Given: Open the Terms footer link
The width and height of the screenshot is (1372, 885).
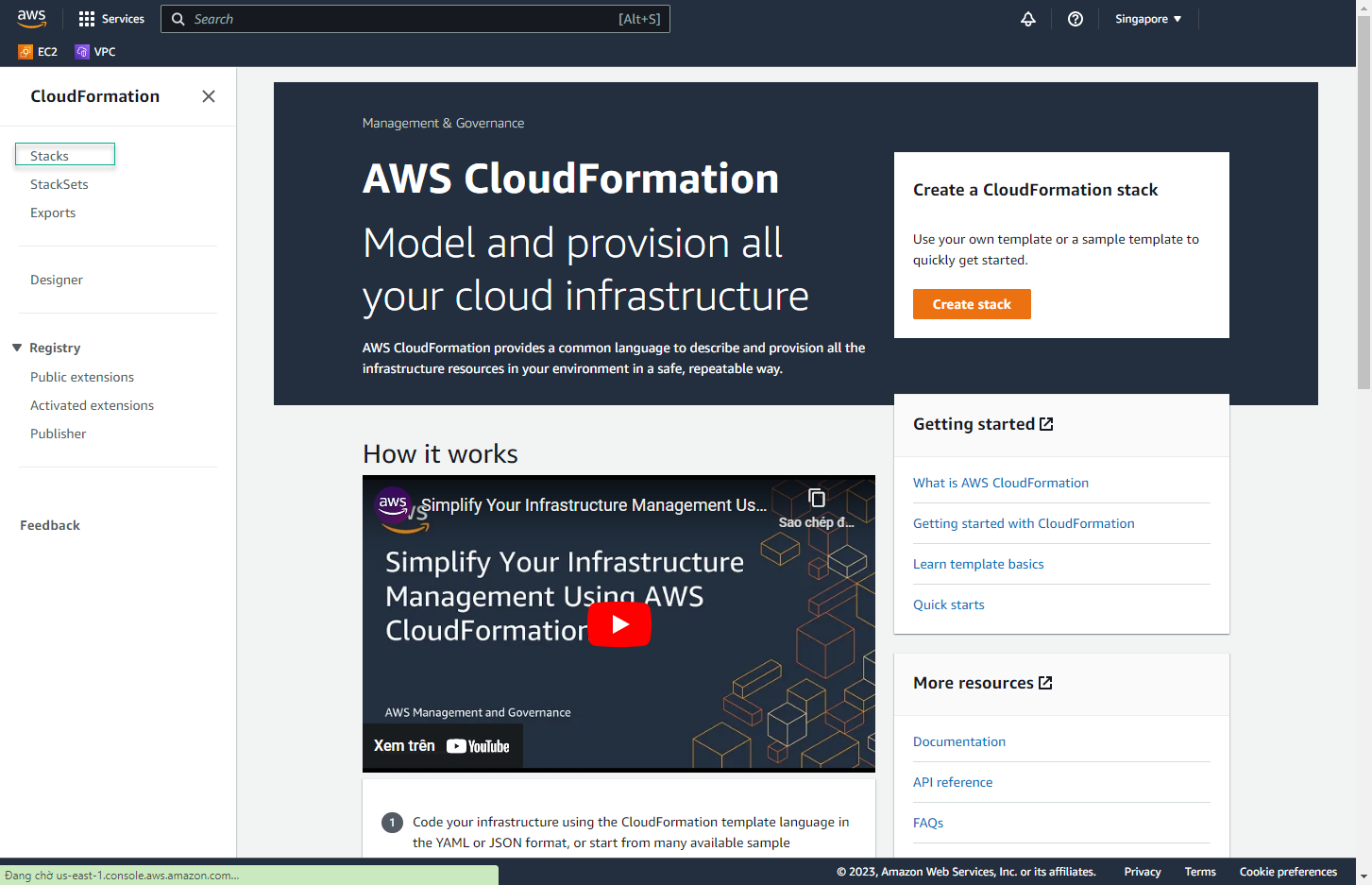Looking at the screenshot, I should click(1200, 872).
